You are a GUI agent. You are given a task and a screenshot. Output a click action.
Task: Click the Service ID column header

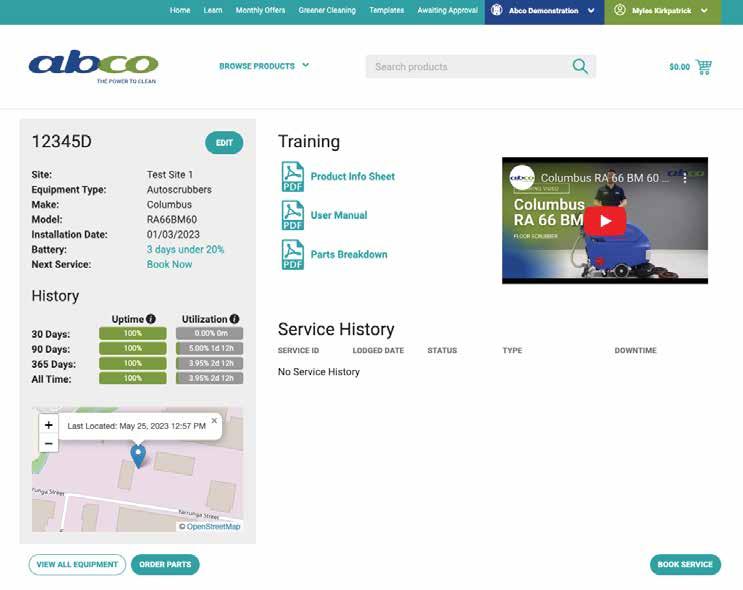(299, 350)
